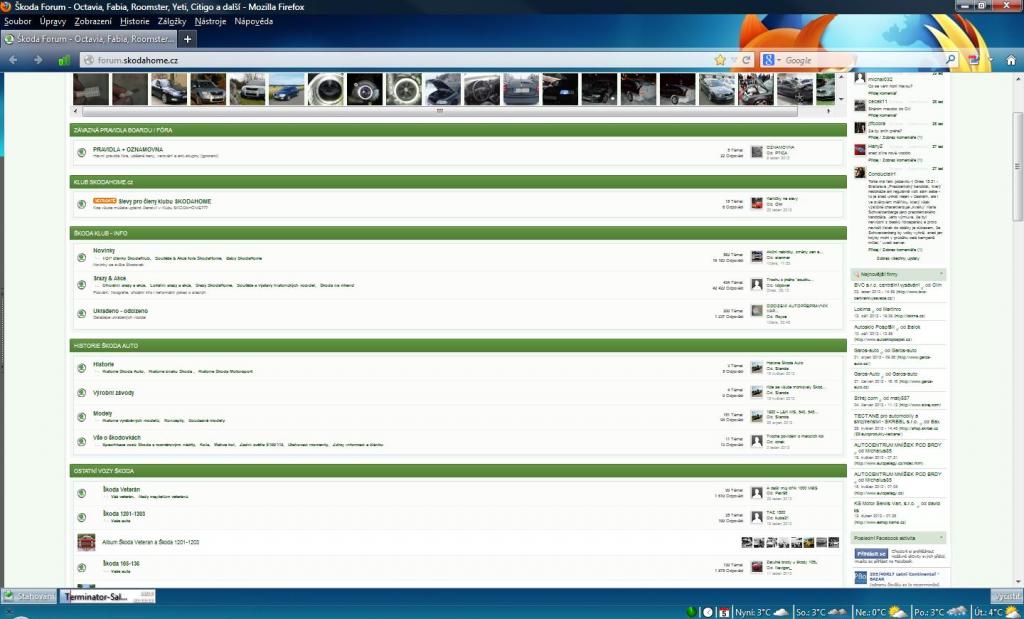Click forum status icon beside Výrobní závody
The height and width of the screenshot is (619, 1024).
tap(82, 392)
